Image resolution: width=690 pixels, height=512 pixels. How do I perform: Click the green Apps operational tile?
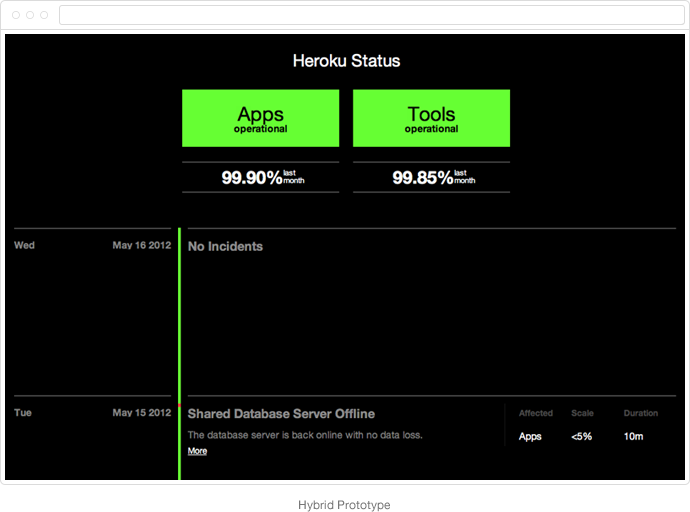(x=260, y=118)
